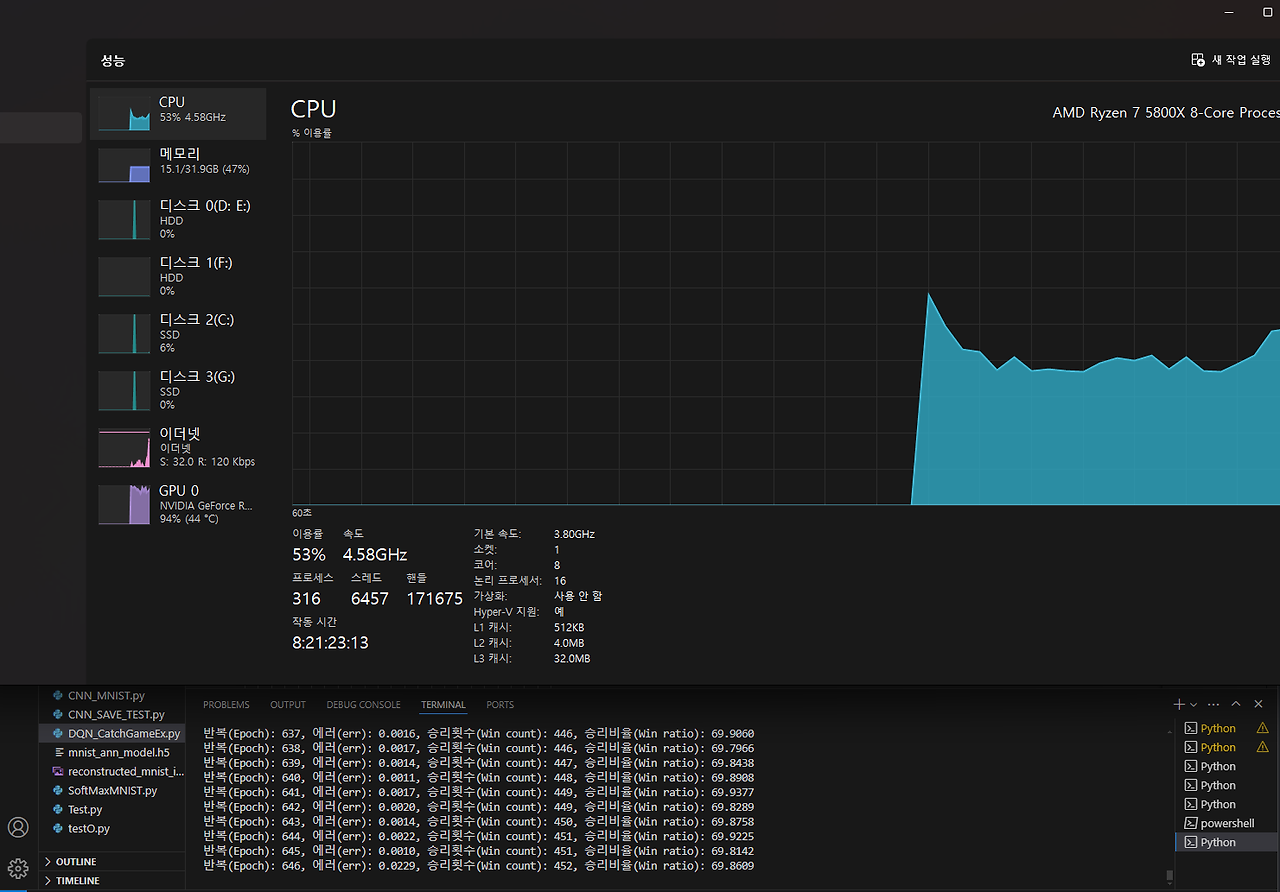1280x892 pixels.
Task: Open the terminal panel's more actions ellipsis
Action: [1213, 704]
